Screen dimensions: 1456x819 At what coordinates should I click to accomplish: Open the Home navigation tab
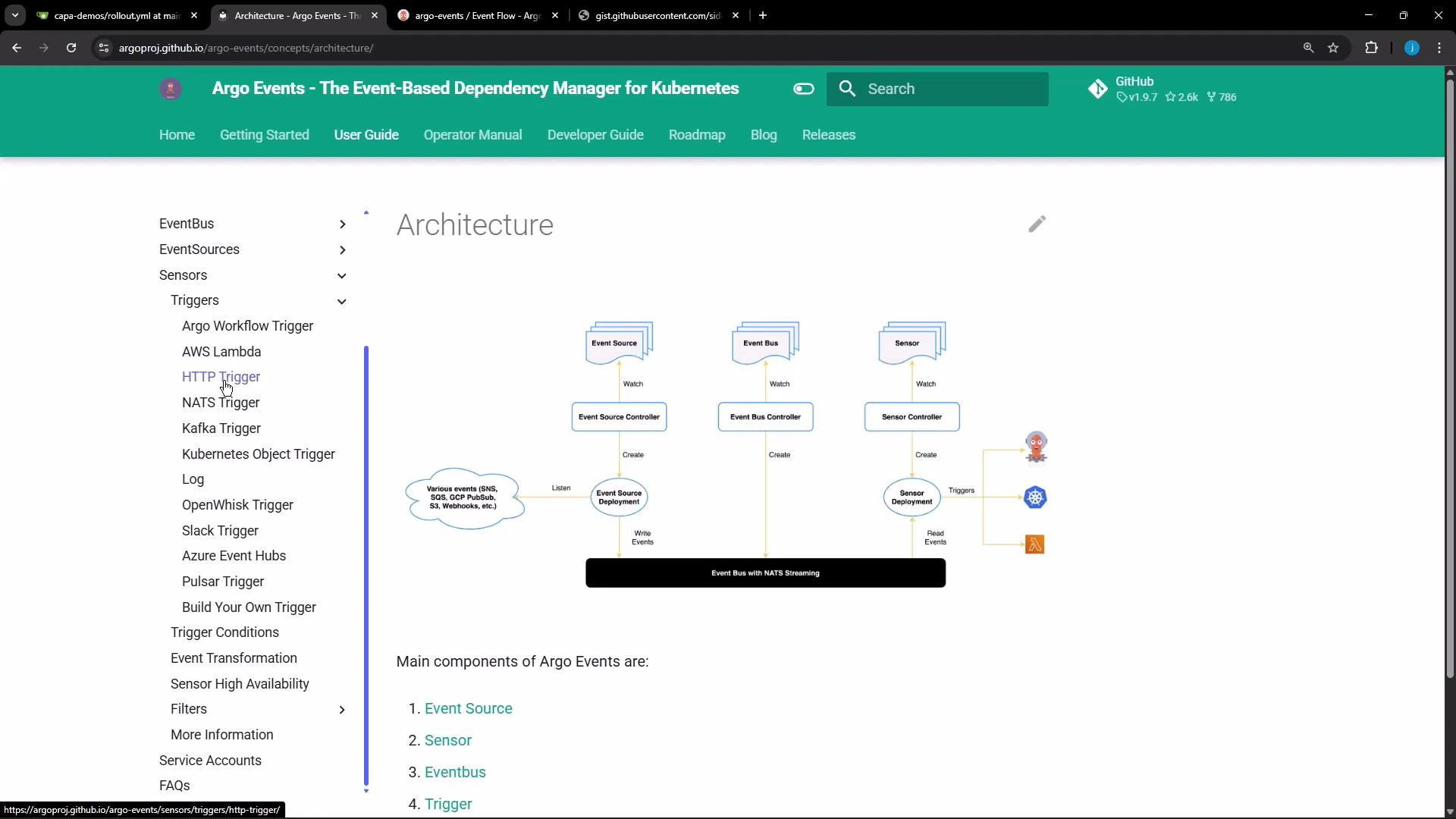coord(177,135)
